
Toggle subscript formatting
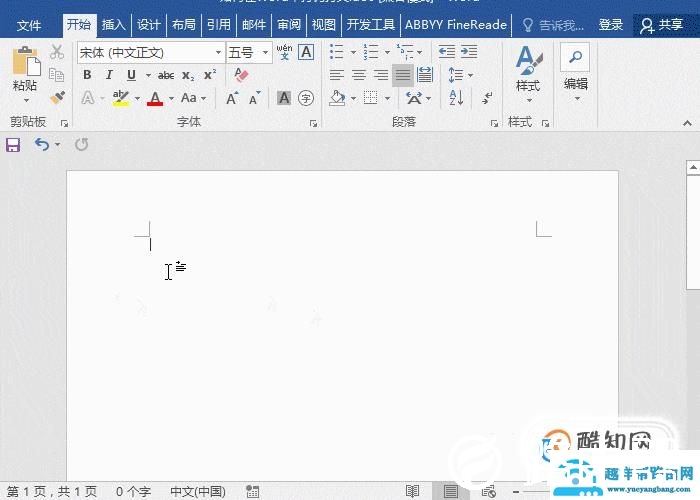point(188,75)
